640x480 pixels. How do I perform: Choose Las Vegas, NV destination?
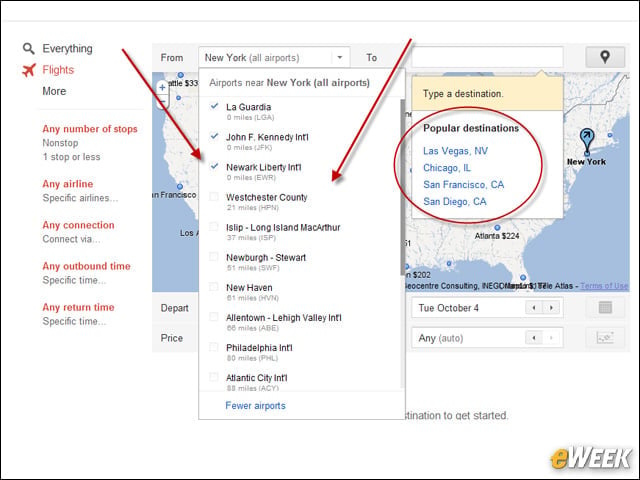[456, 151]
